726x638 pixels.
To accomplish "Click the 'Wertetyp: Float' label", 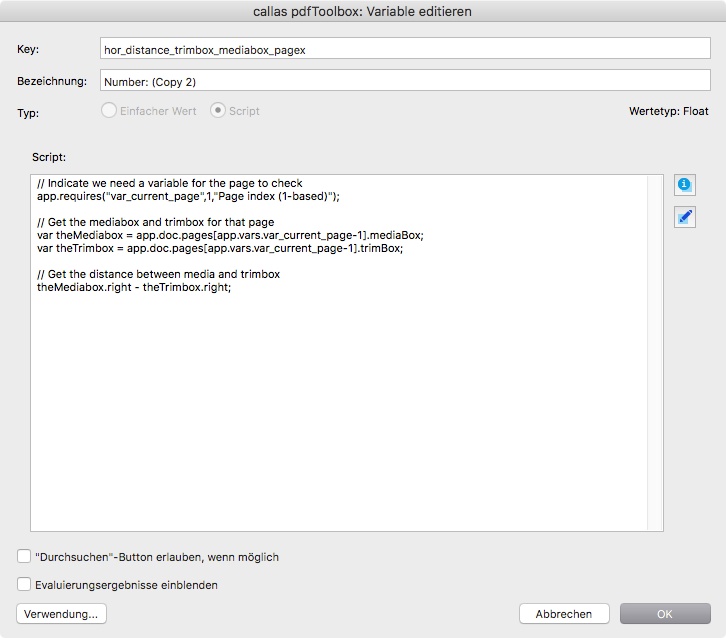I will coord(669,111).
